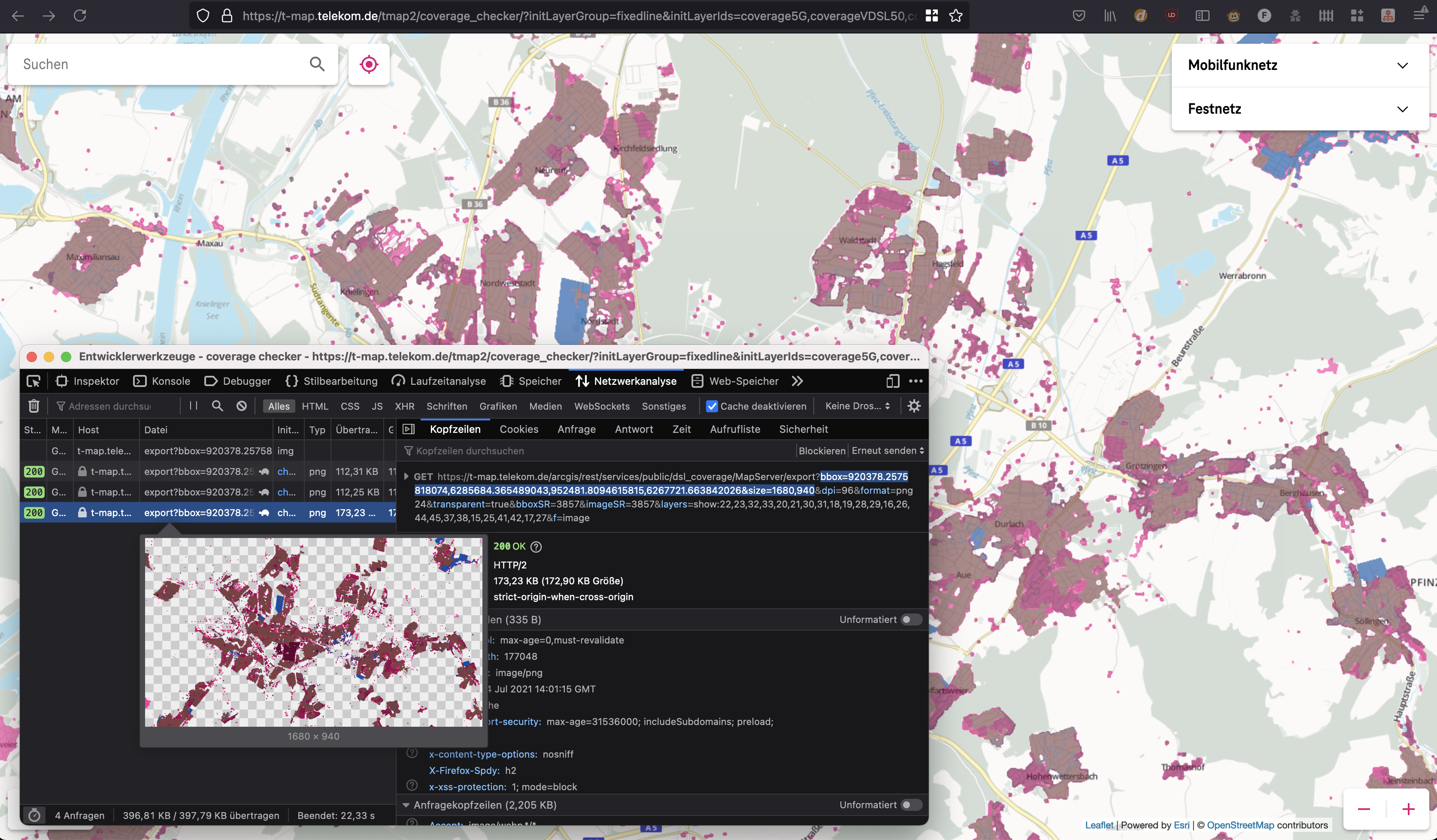Zoom out the map with minus button
The image size is (1437, 840).
(1364, 809)
